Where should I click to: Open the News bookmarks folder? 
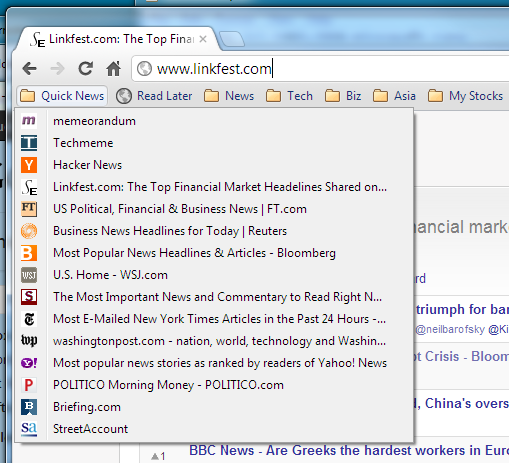pyautogui.click(x=229, y=96)
